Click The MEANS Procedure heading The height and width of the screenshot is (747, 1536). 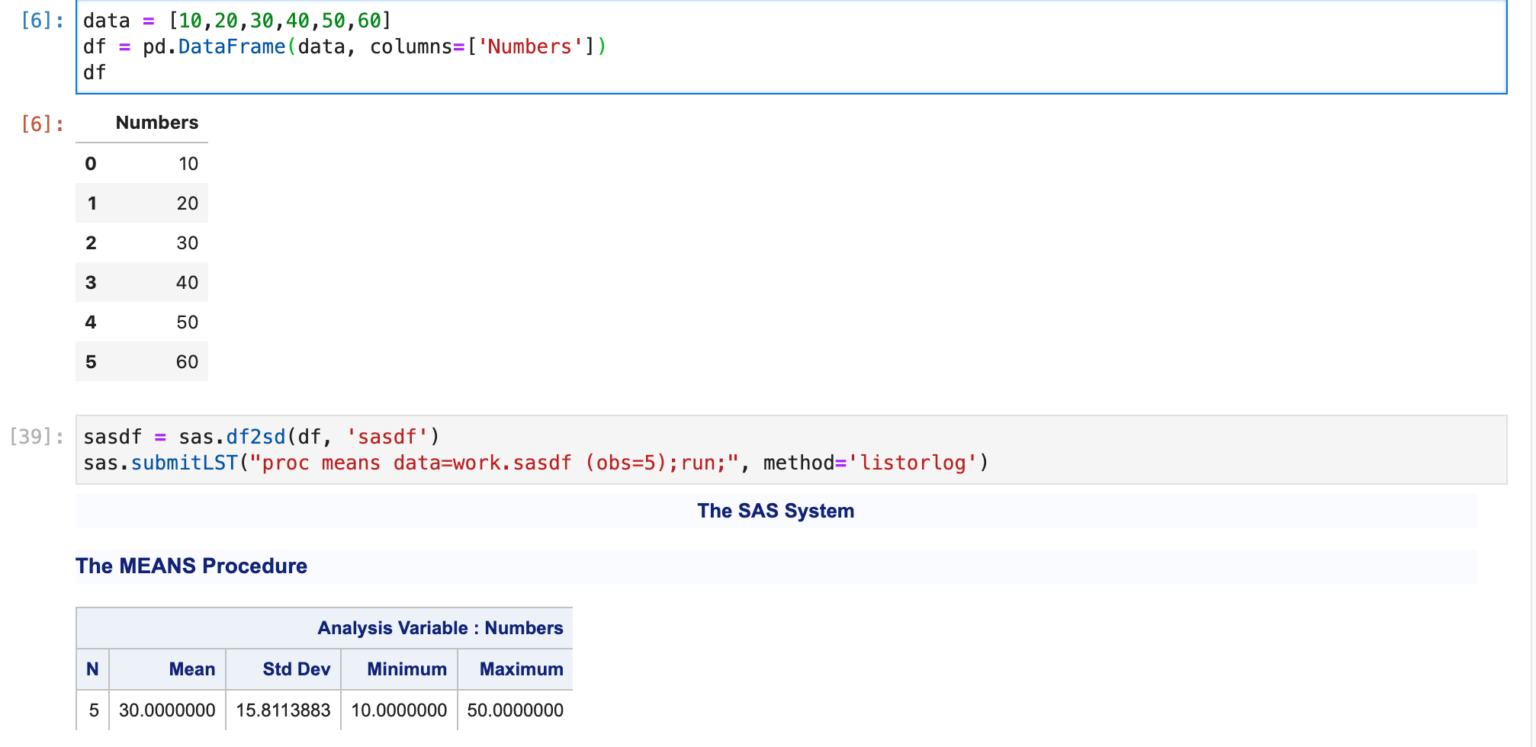(191, 566)
